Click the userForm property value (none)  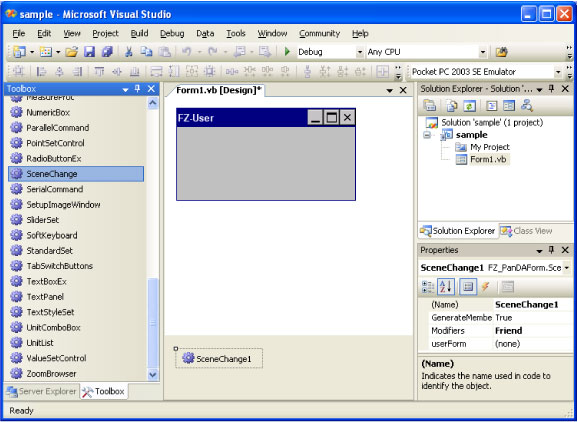[x=533, y=344]
